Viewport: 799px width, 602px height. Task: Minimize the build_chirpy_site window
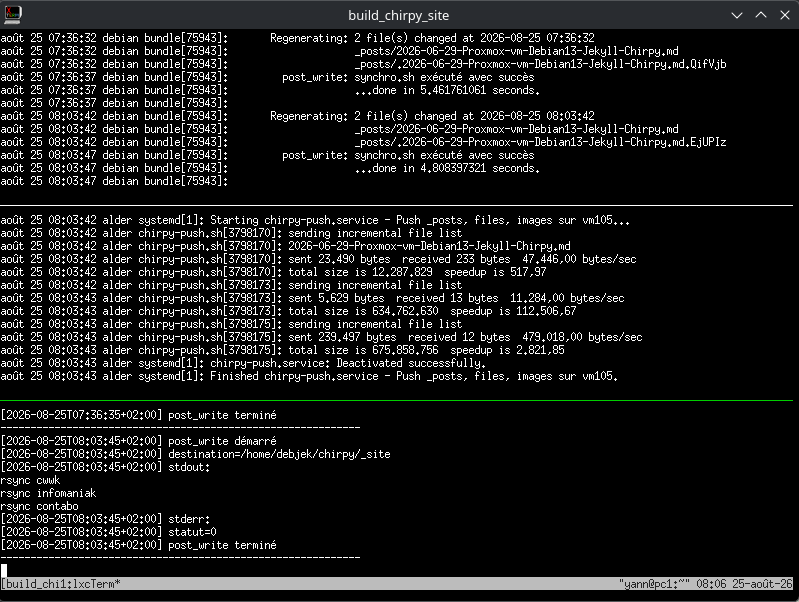(x=737, y=15)
